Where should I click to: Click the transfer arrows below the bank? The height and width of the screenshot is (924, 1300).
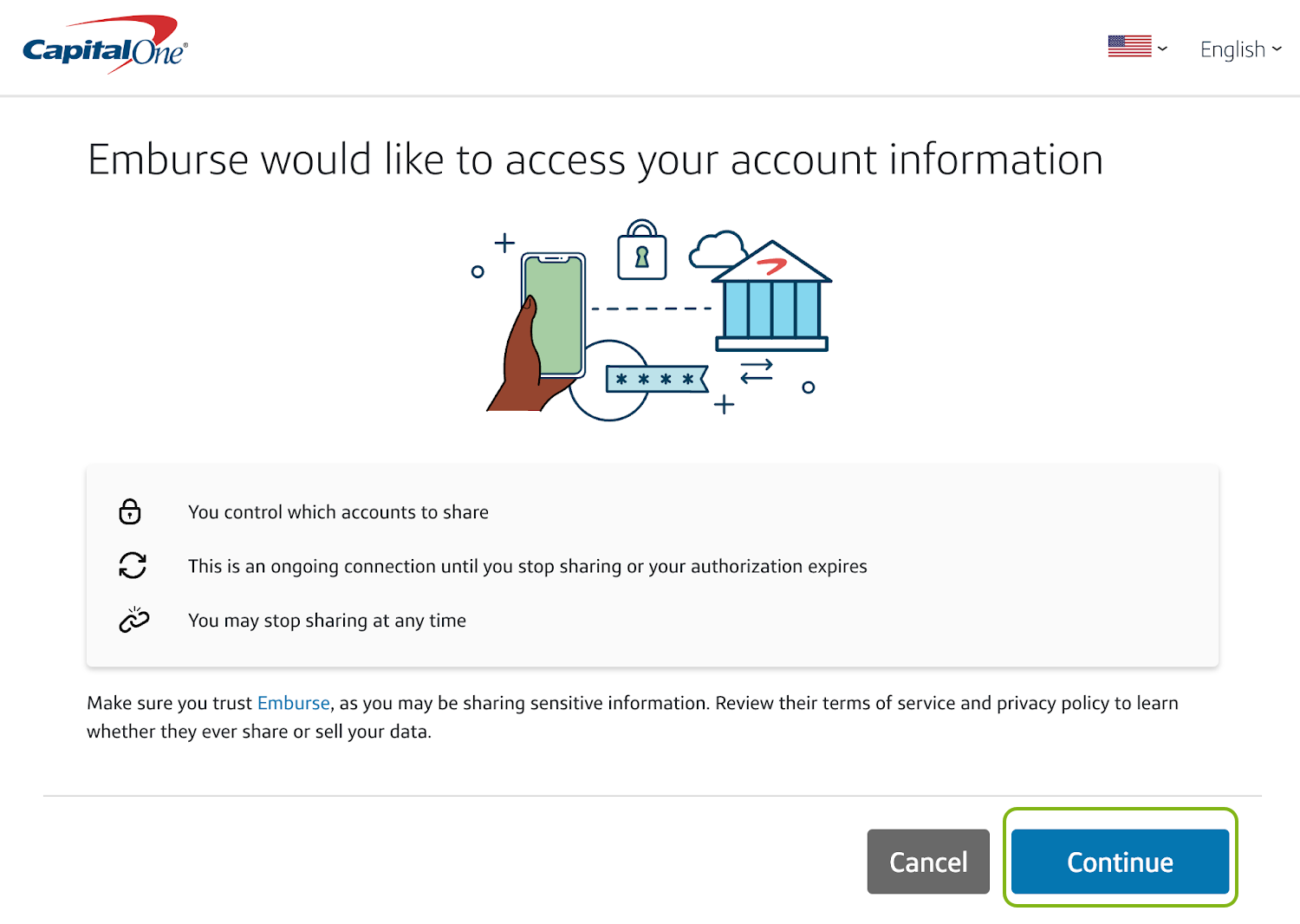756,372
